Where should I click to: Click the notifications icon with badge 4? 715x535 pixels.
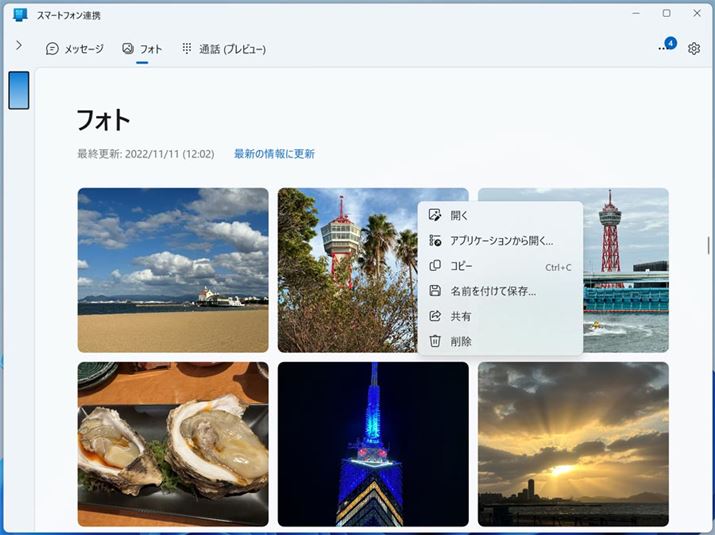[665, 47]
